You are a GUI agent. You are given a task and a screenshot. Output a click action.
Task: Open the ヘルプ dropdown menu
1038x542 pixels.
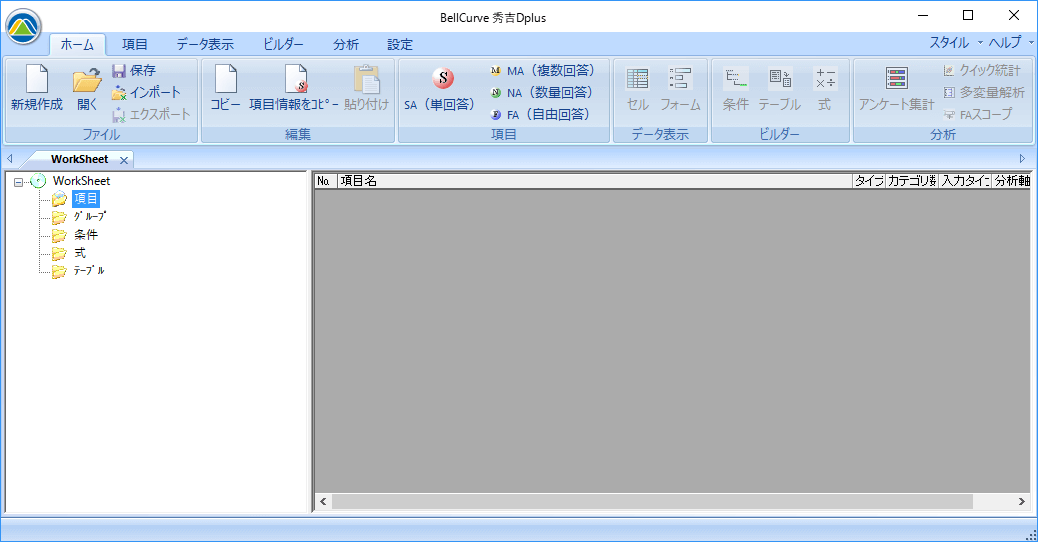coord(1009,43)
